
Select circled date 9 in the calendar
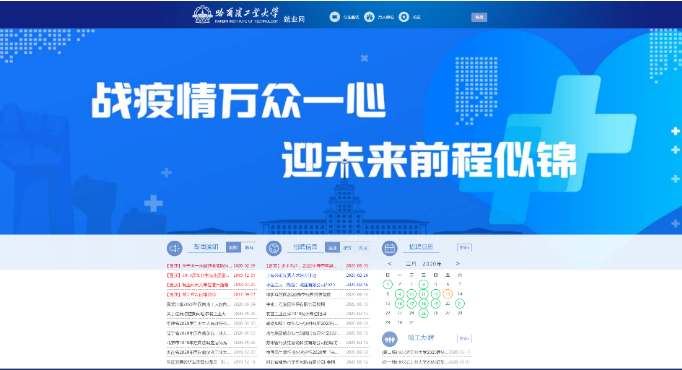399,294
